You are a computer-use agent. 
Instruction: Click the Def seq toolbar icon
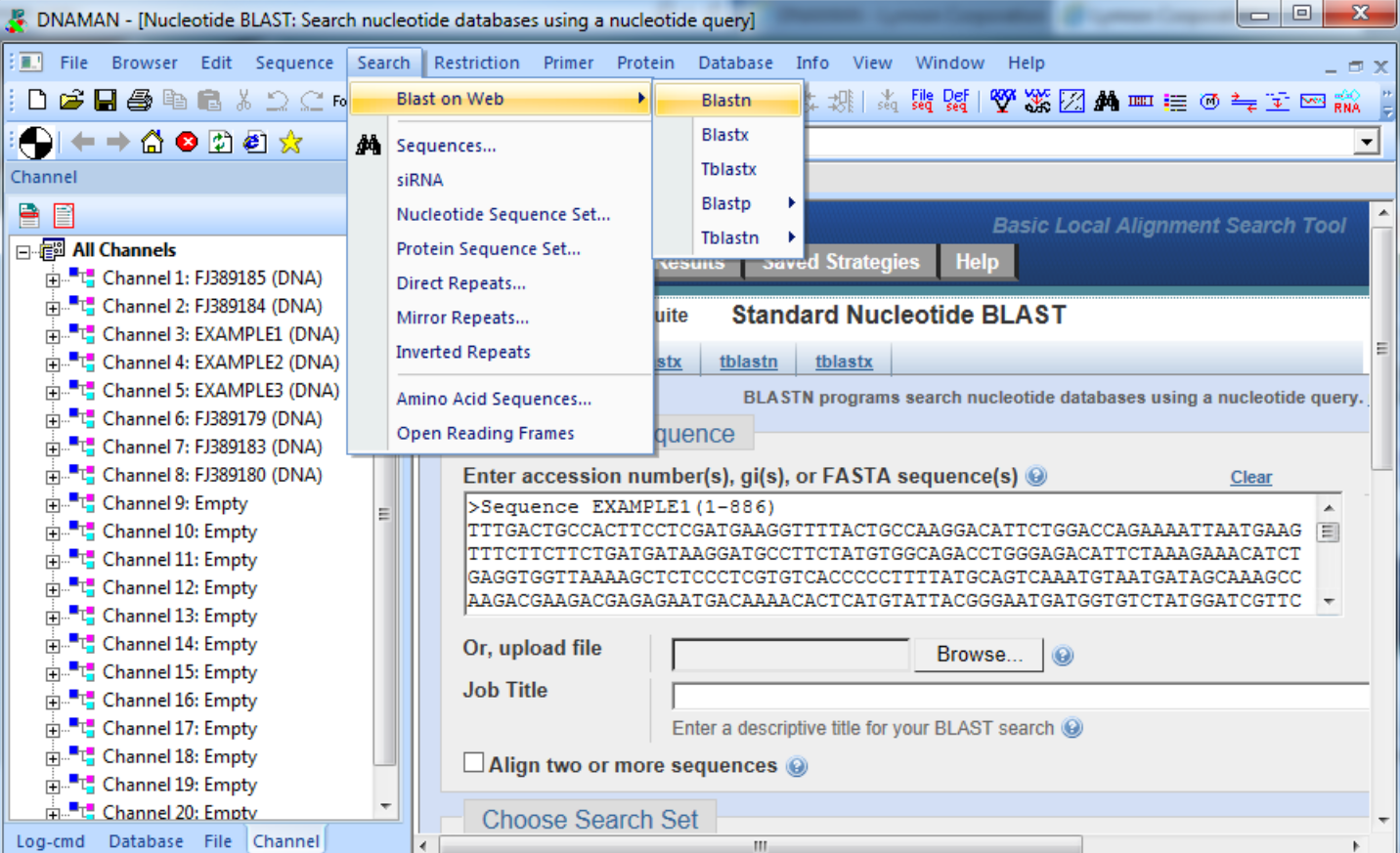[x=956, y=101]
